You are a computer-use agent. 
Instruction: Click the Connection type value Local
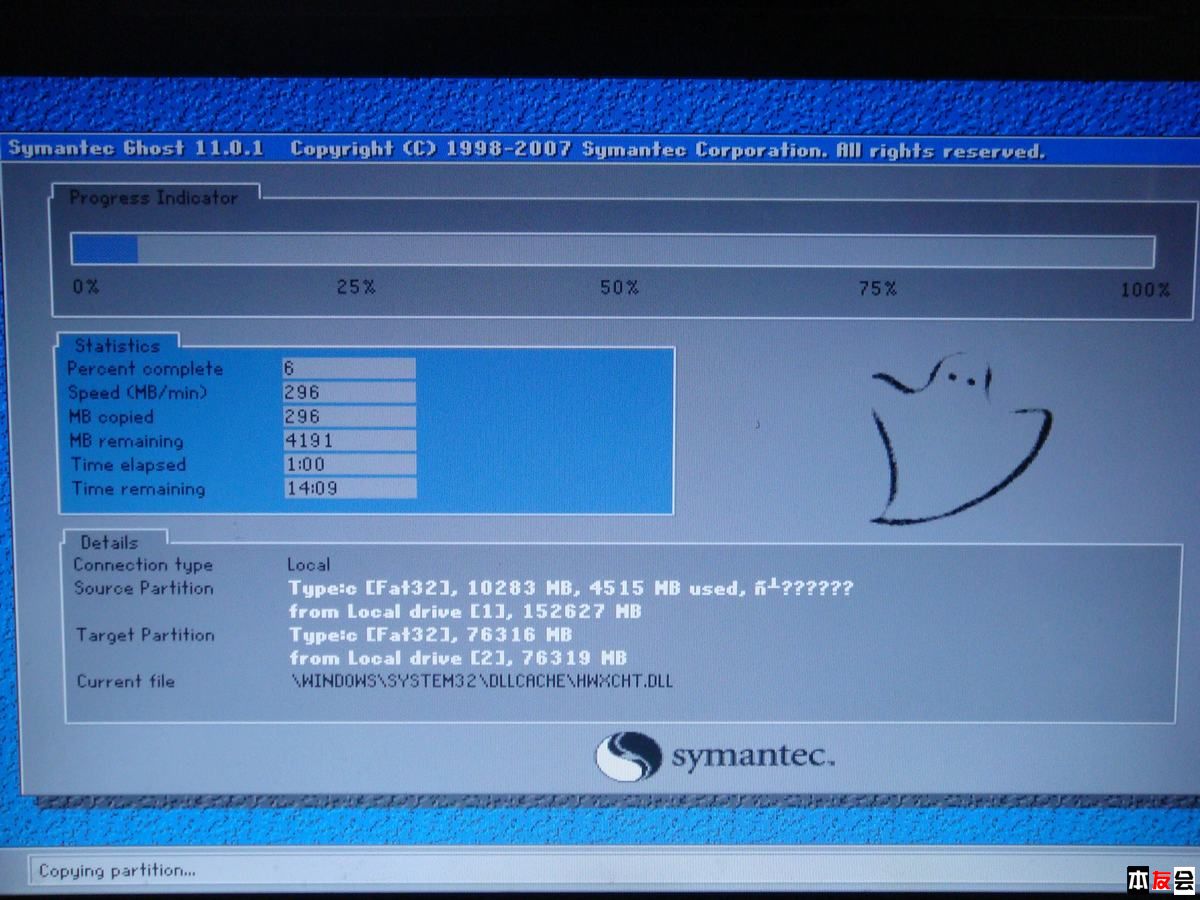(308, 565)
